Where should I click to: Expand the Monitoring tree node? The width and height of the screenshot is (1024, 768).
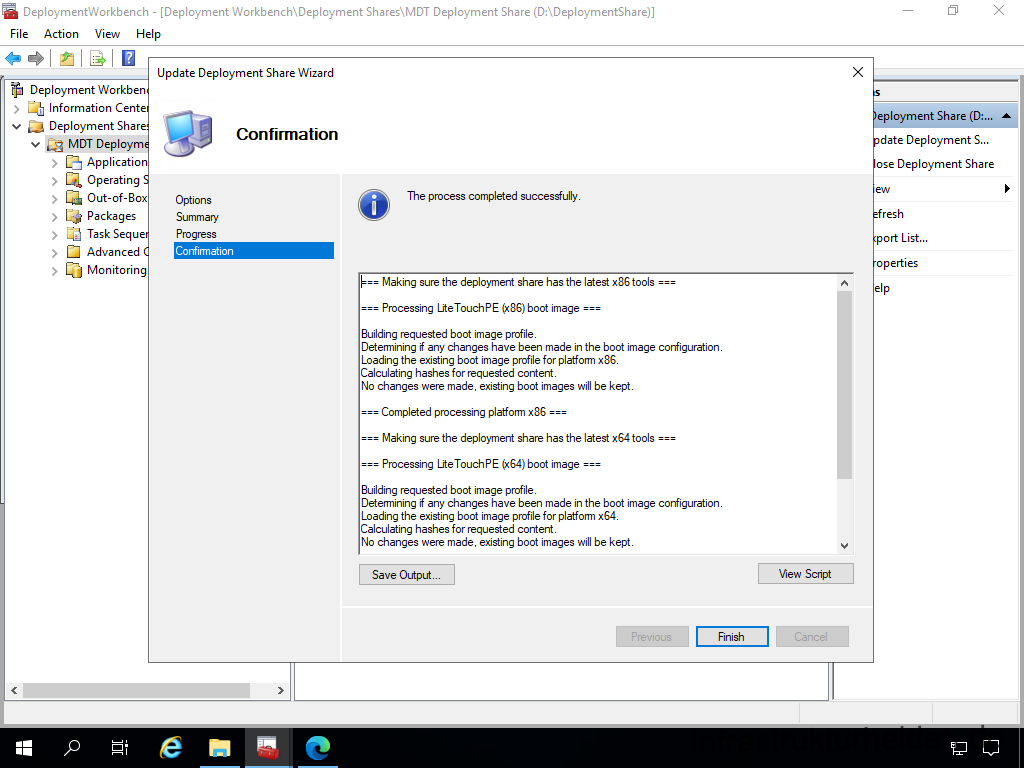click(x=55, y=271)
